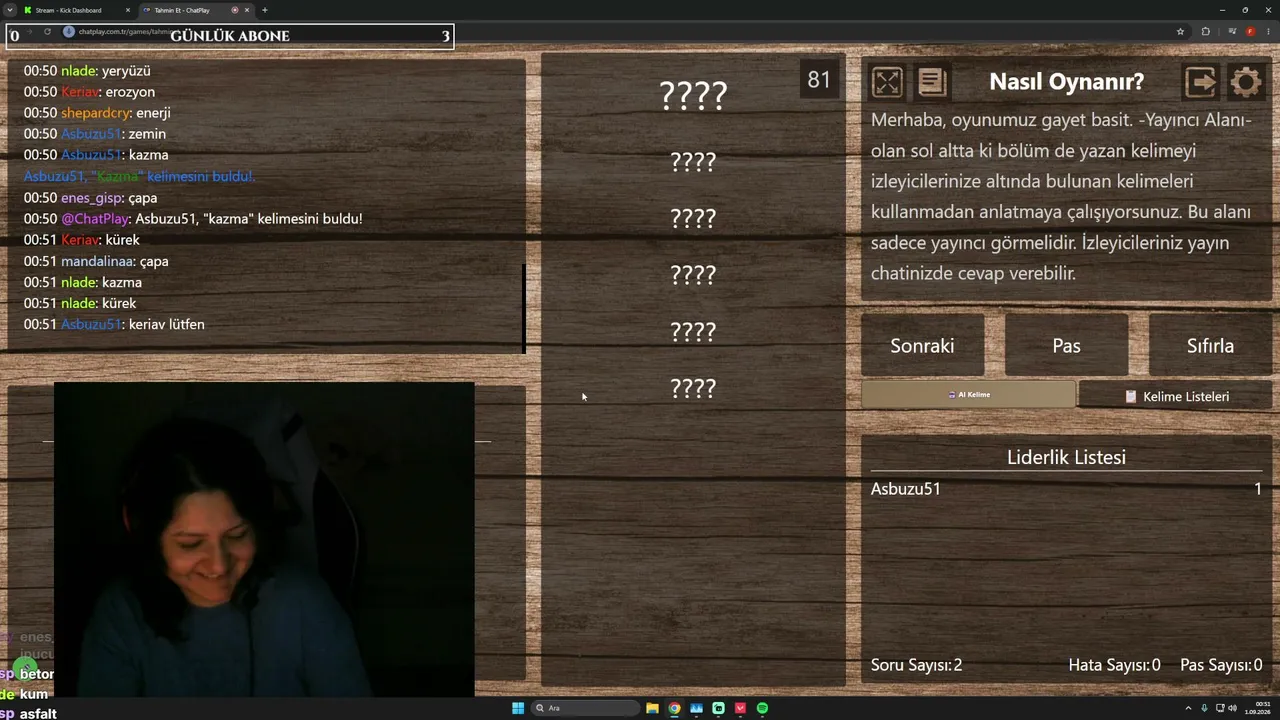Screen dimensions: 1280x720
Task: Click the Hata Sayısı: 0 counter
Action: (1114, 665)
